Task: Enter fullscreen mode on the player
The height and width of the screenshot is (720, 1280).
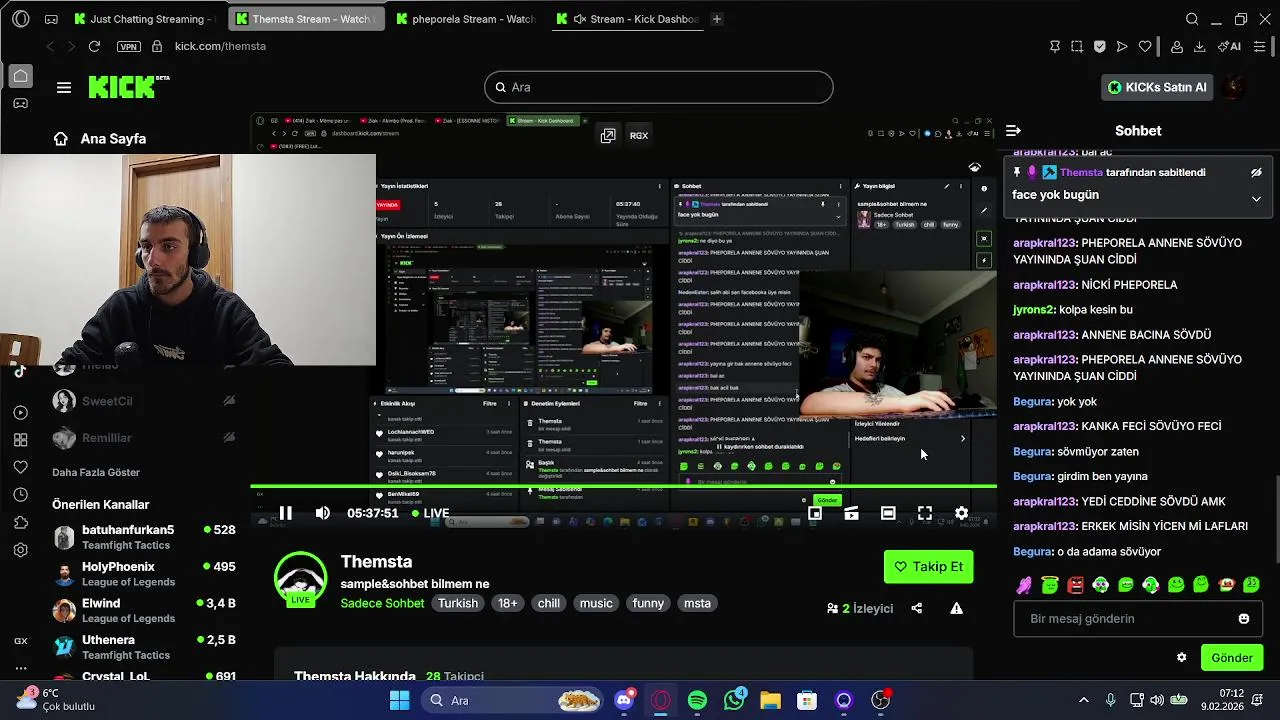Action: [x=925, y=513]
